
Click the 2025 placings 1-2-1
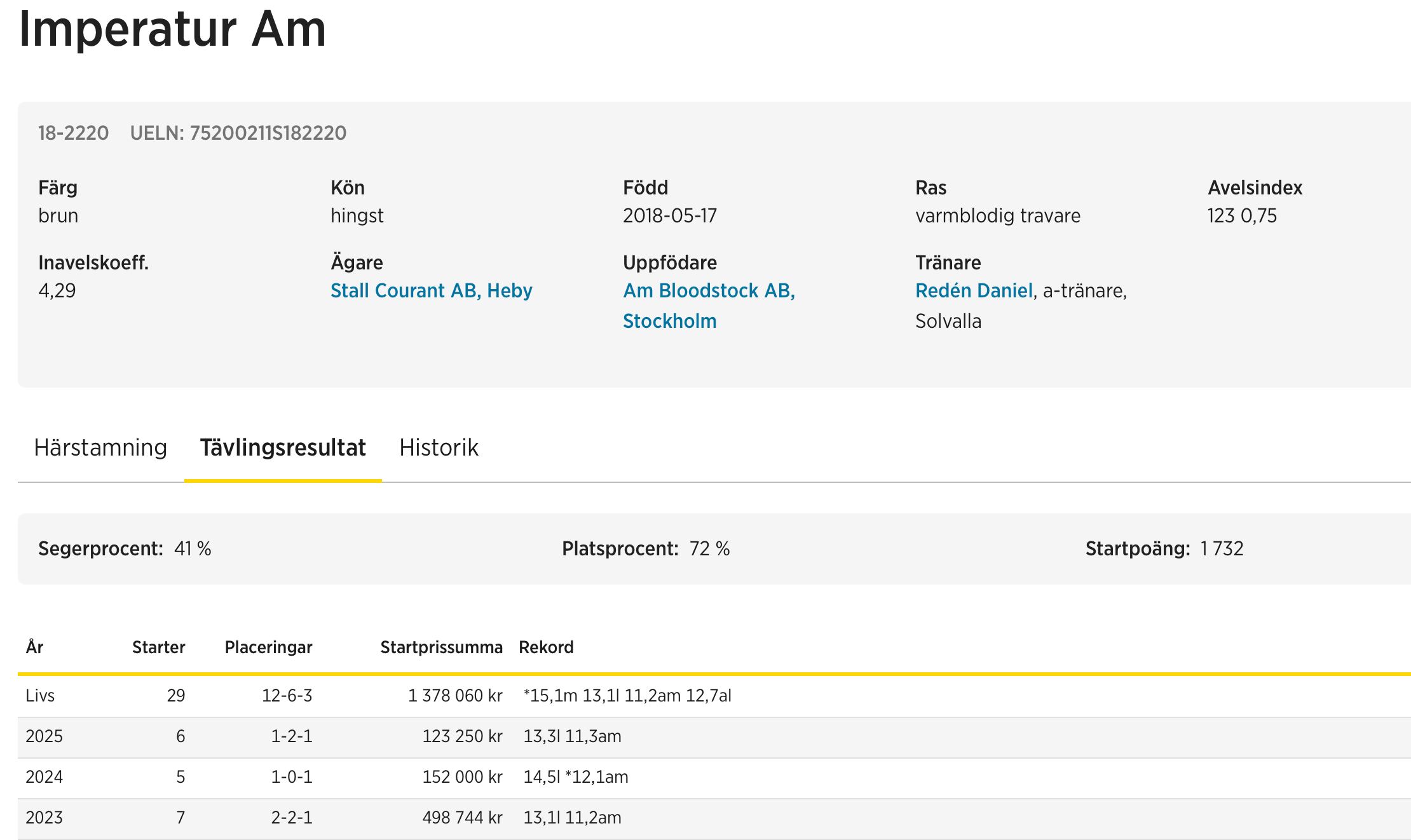pos(292,736)
